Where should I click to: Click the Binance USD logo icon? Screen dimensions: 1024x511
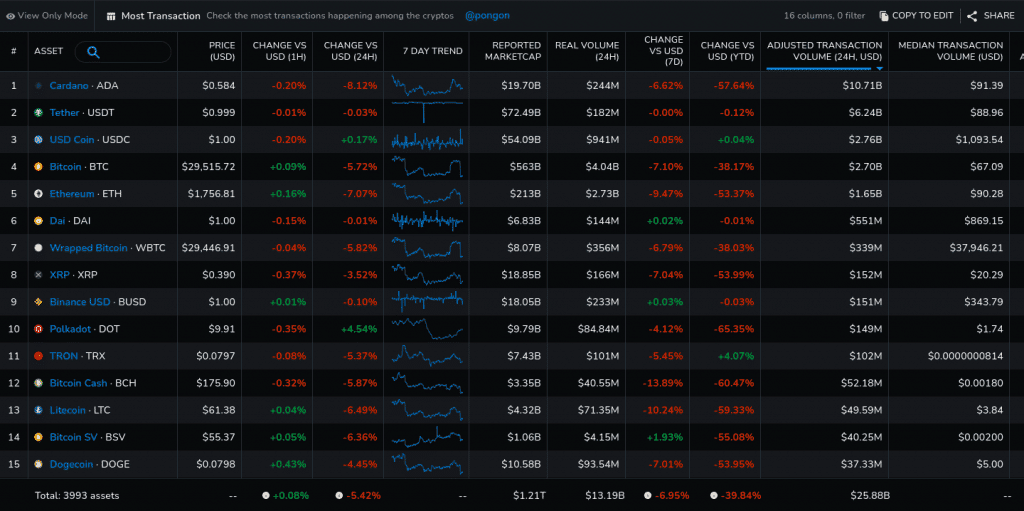pyautogui.click(x=38, y=302)
